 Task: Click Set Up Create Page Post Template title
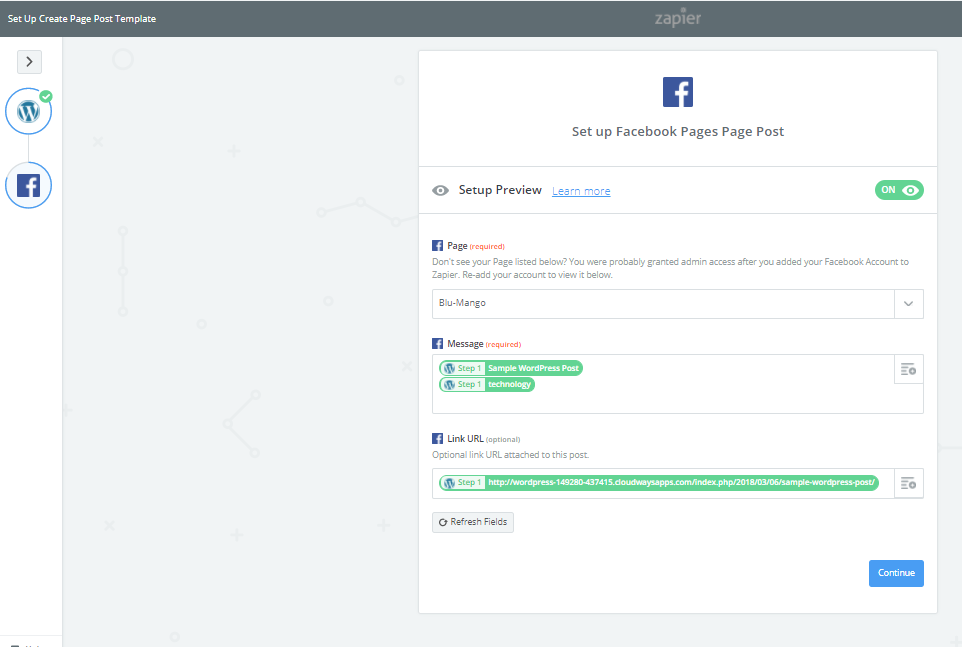(x=80, y=17)
